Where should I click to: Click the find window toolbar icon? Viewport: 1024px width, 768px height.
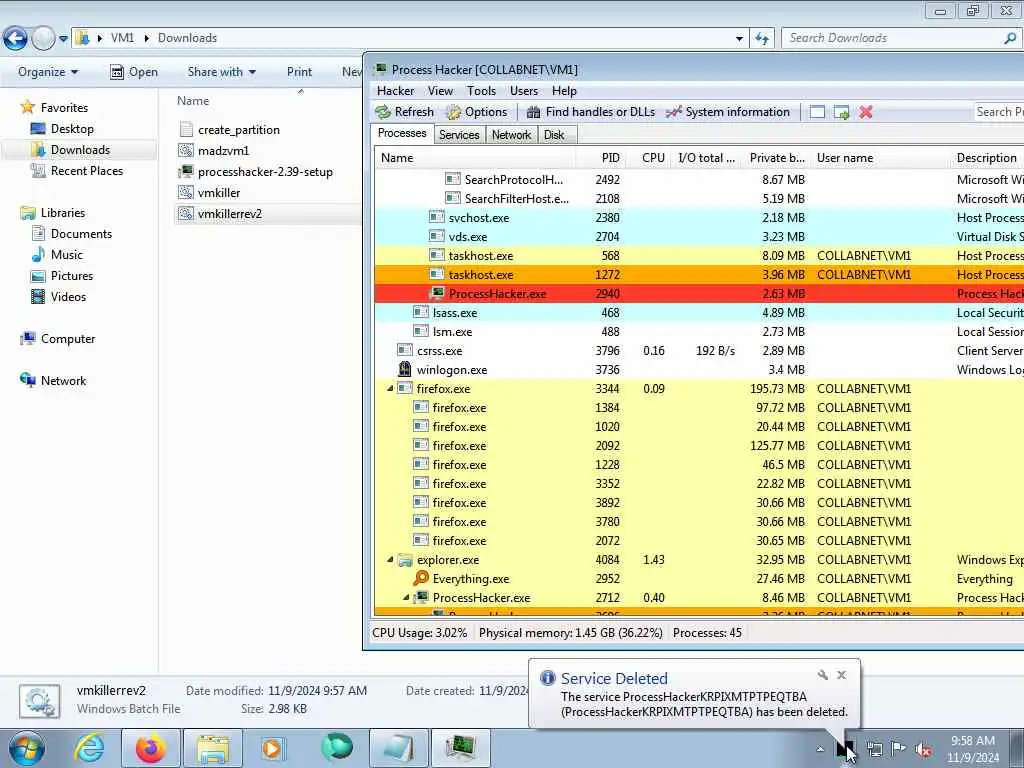pos(817,112)
